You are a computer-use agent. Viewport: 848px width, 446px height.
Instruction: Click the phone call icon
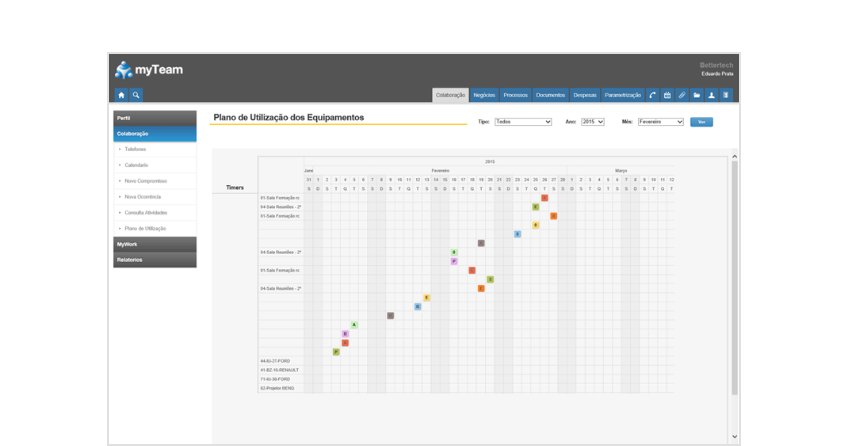click(x=653, y=95)
